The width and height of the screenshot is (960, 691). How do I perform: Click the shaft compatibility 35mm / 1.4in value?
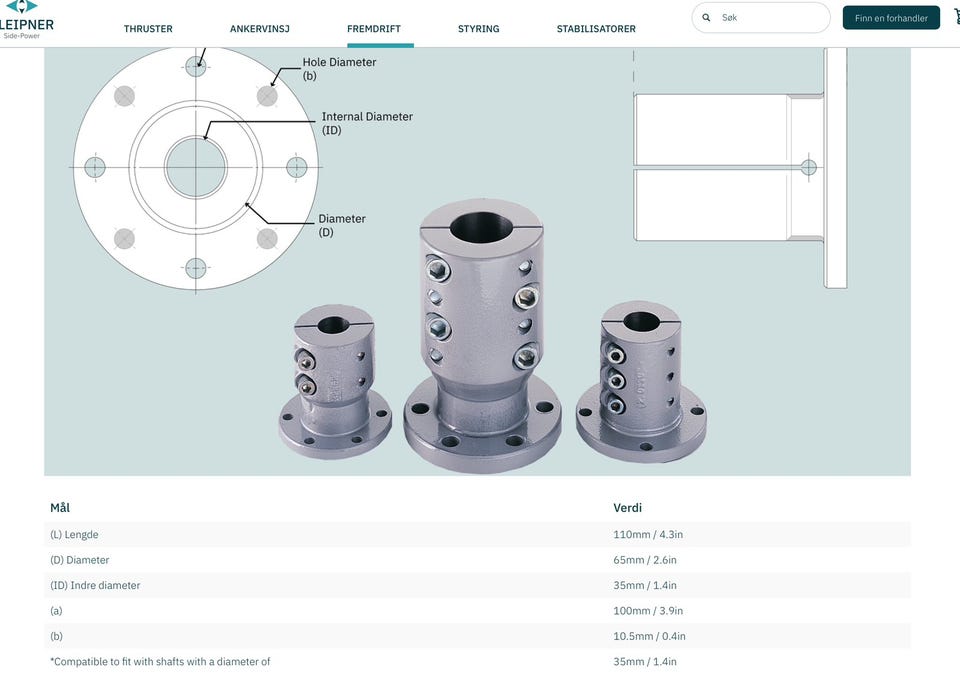[645, 662]
